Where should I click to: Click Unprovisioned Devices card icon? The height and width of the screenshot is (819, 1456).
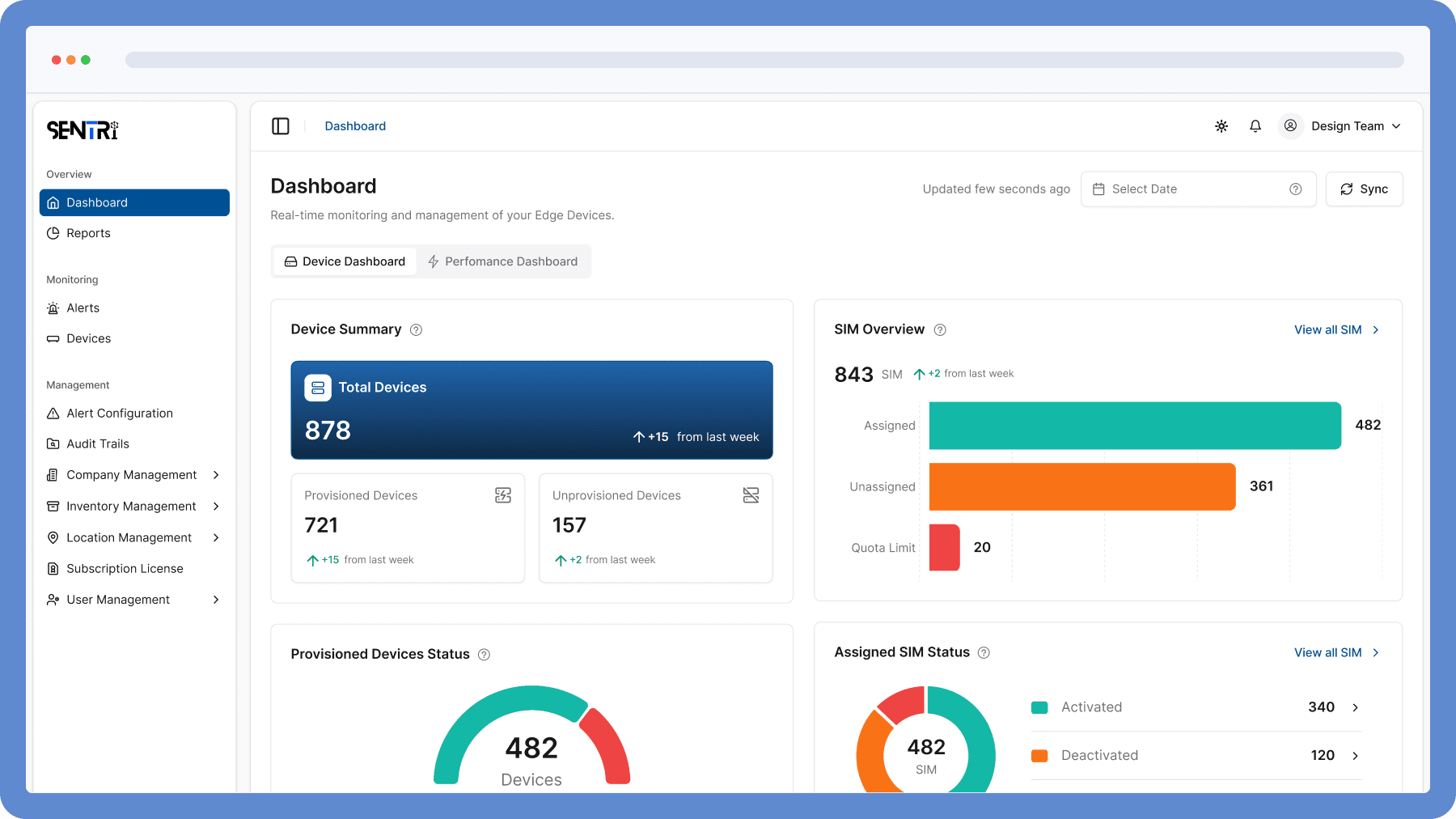coord(751,495)
